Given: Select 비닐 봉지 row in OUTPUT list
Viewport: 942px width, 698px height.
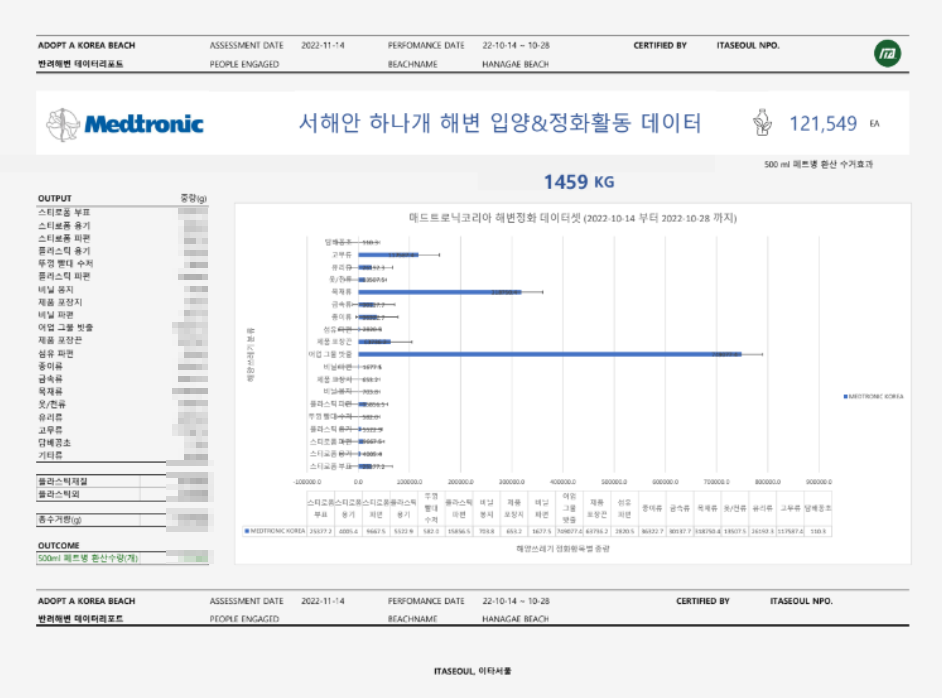Looking at the screenshot, I should coord(123,289).
